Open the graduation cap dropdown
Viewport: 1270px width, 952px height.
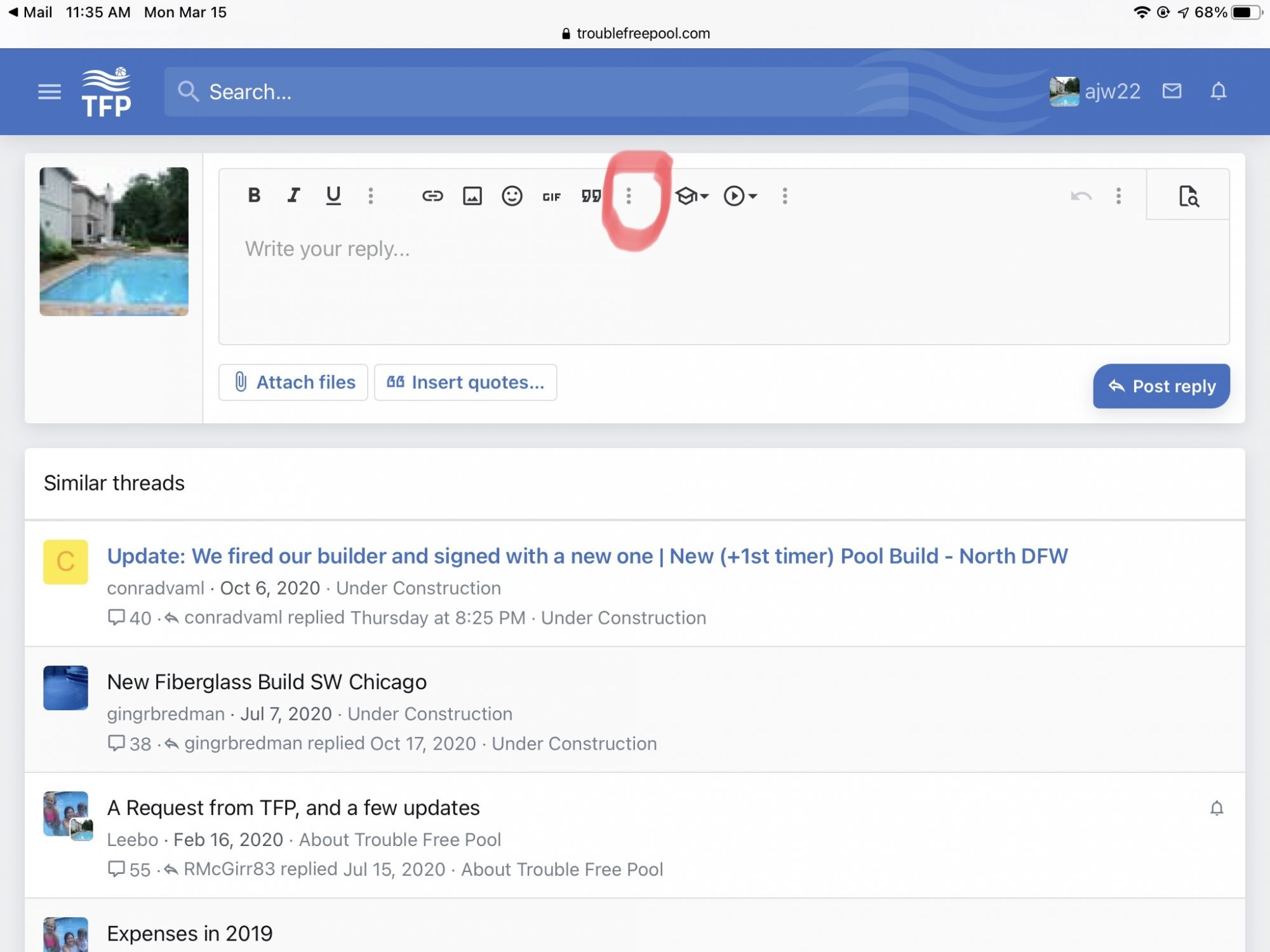click(692, 195)
